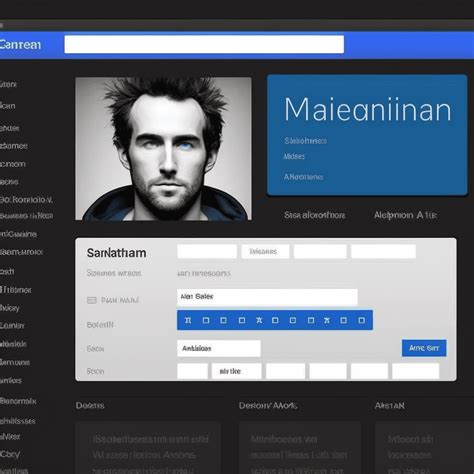Click the last empty box in the form's bottom row
This screenshot has width=474, height=474.
click(x=416, y=371)
